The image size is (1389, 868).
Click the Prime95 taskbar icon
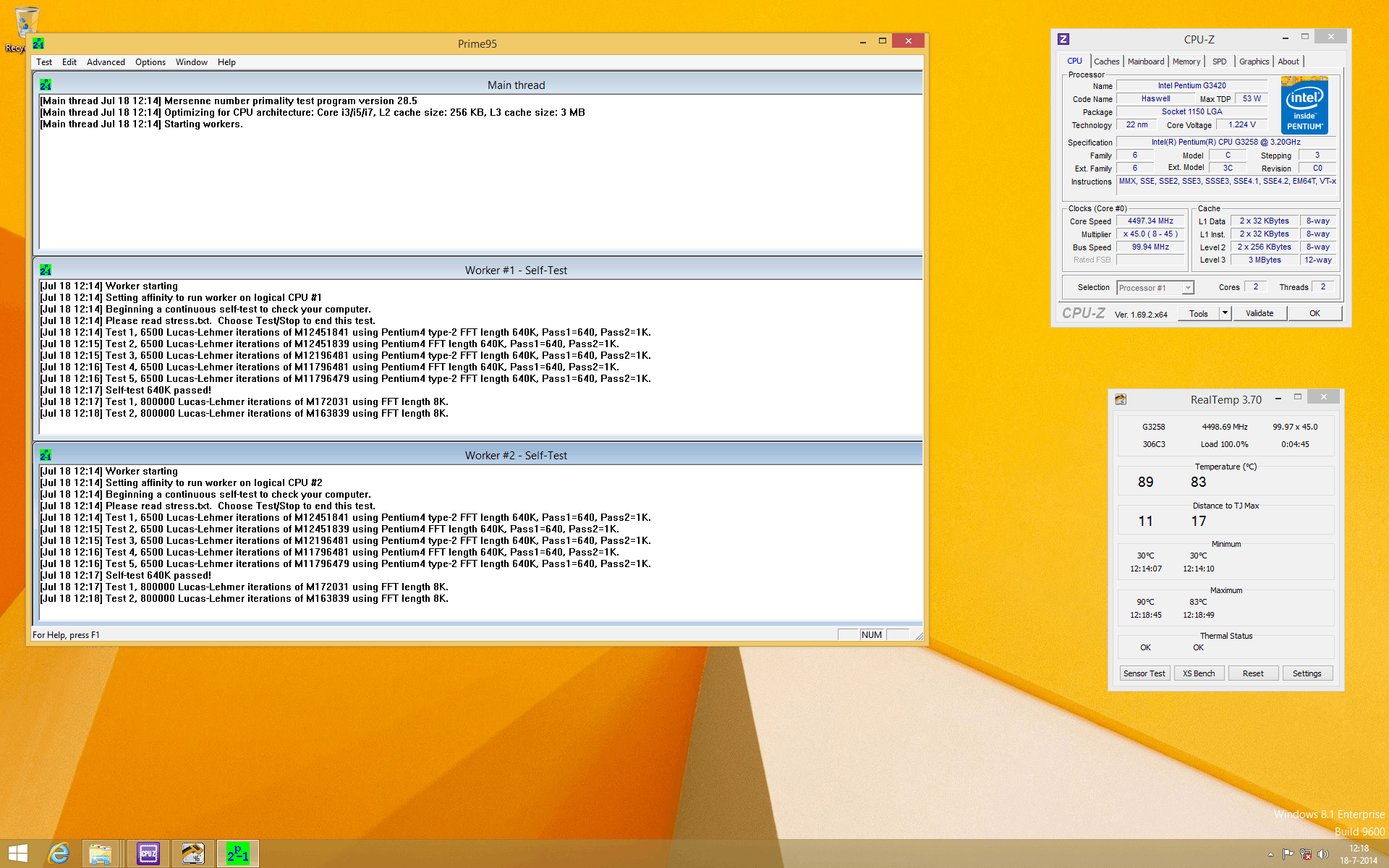point(237,854)
